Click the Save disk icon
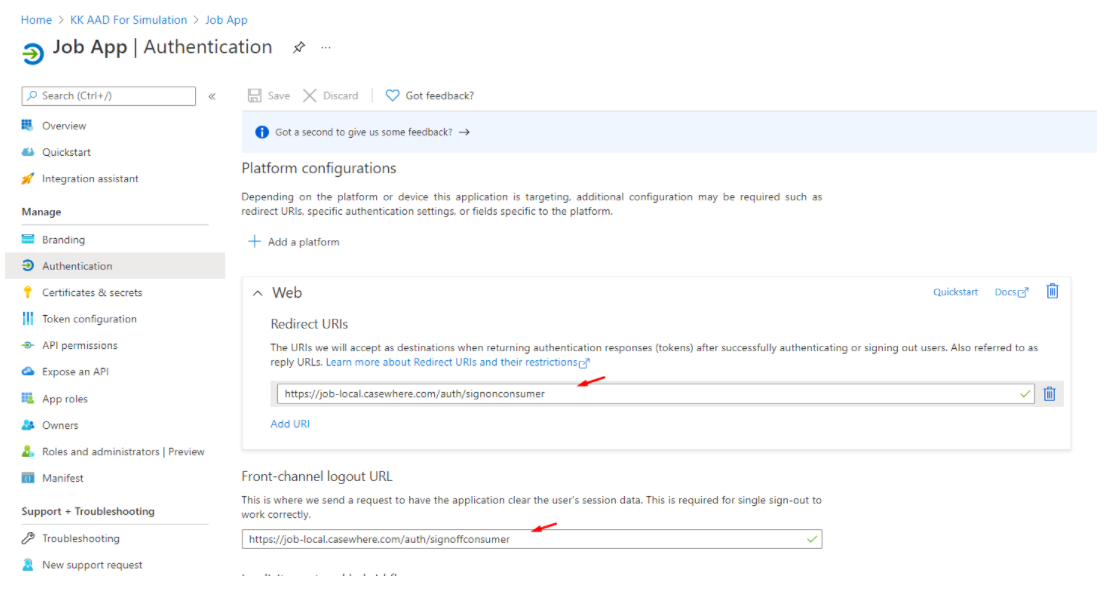1118x592 pixels. 255,96
